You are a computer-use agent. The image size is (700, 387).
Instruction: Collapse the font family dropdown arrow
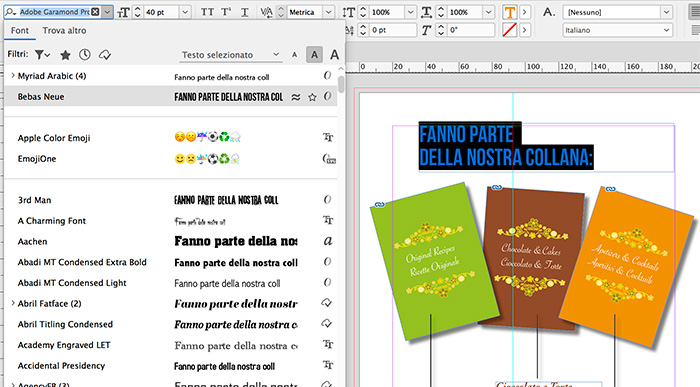point(107,12)
